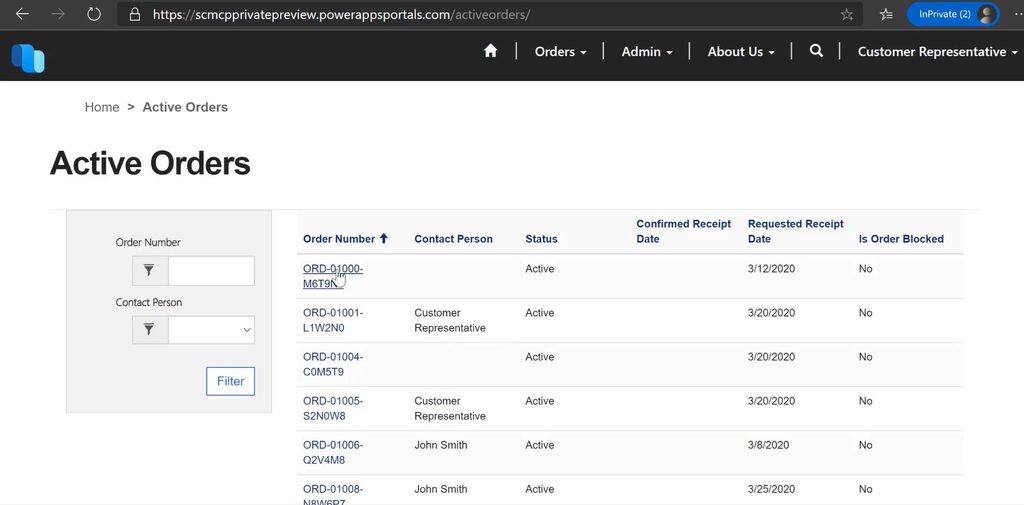Click the Order Number filter text box
The width and height of the screenshot is (1024, 505).
pyautogui.click(x=211, y=270)
